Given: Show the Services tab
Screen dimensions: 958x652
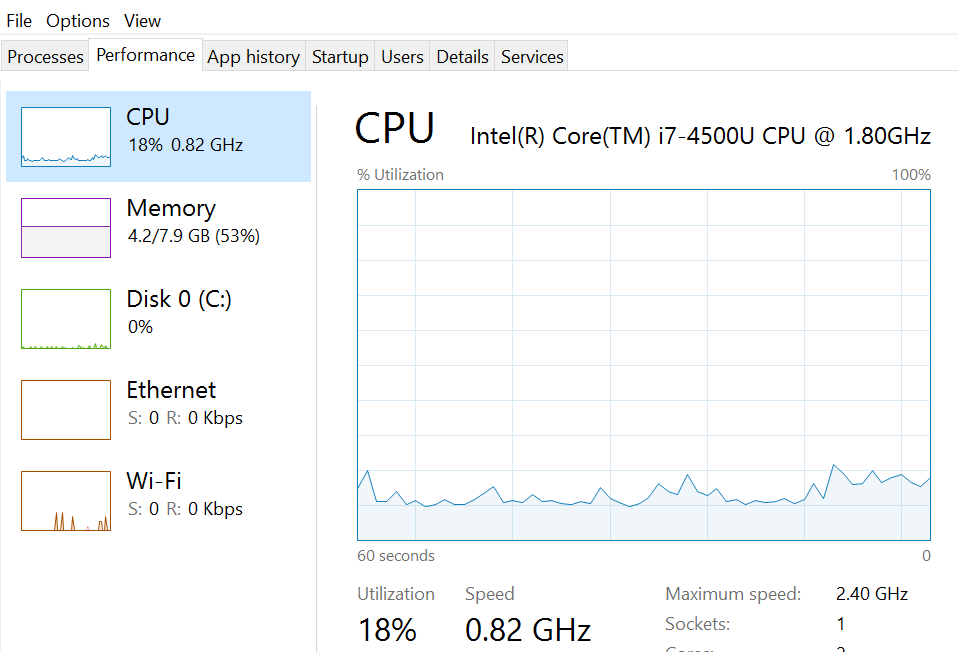Looking at the screenshot, I should pos(532,57).
